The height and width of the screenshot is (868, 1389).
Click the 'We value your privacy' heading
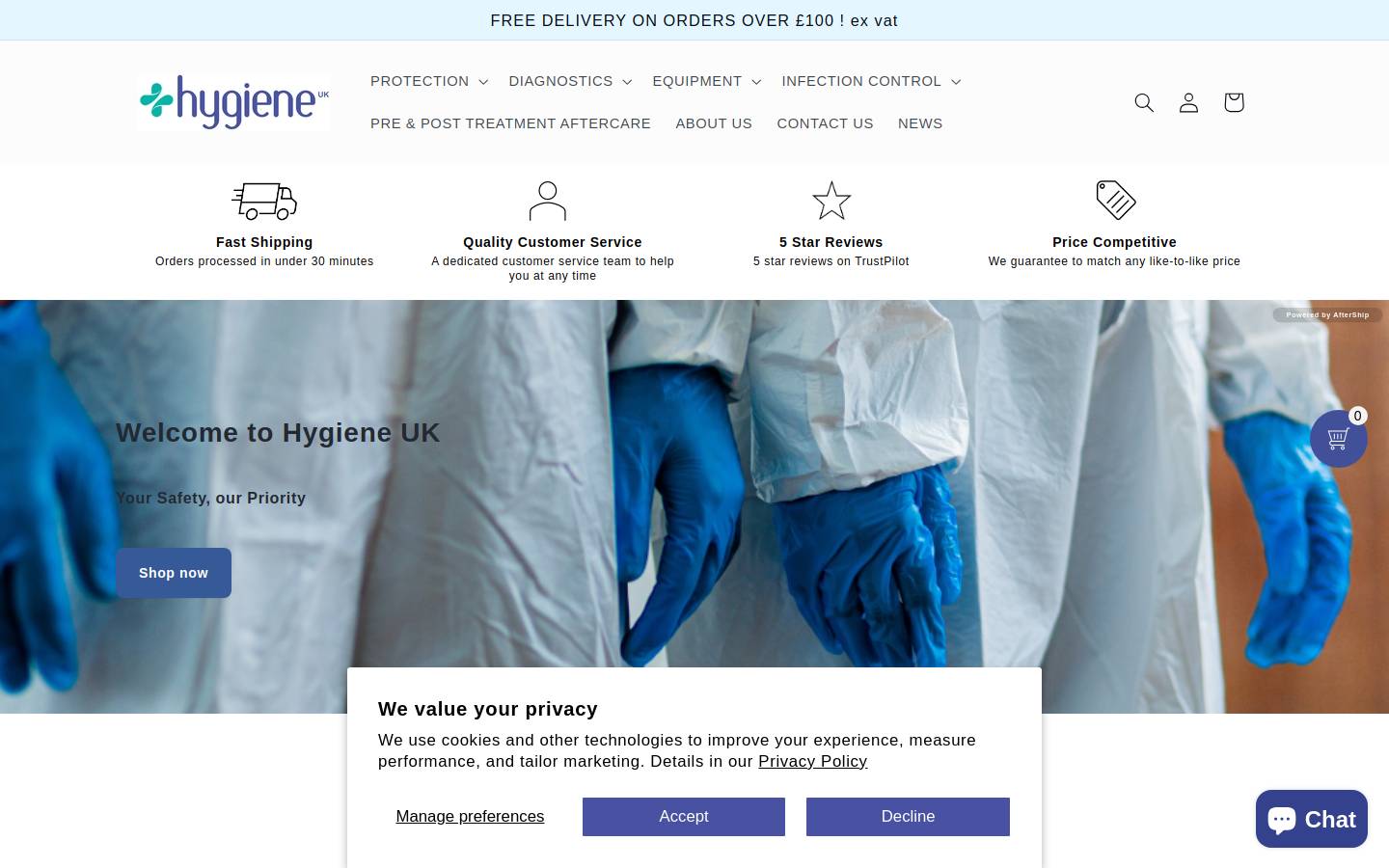pos(488,709)
